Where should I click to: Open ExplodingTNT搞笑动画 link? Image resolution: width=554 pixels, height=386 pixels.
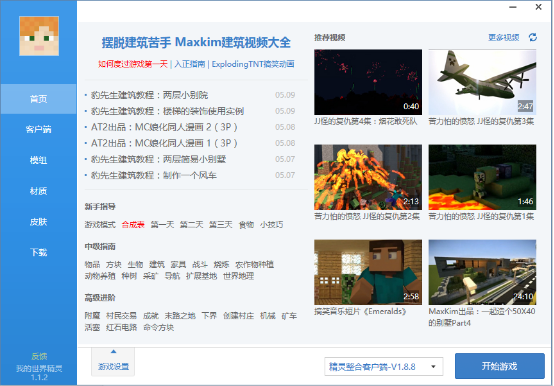click(x=253, y=64)
